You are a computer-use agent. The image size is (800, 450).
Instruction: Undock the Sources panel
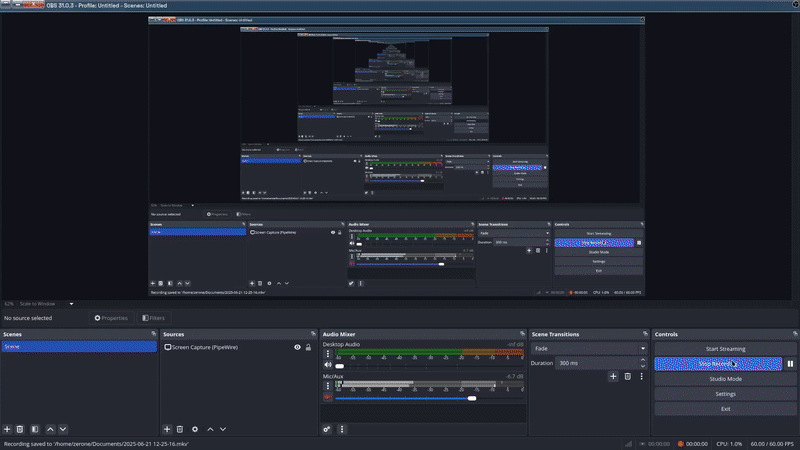[313, 334]
